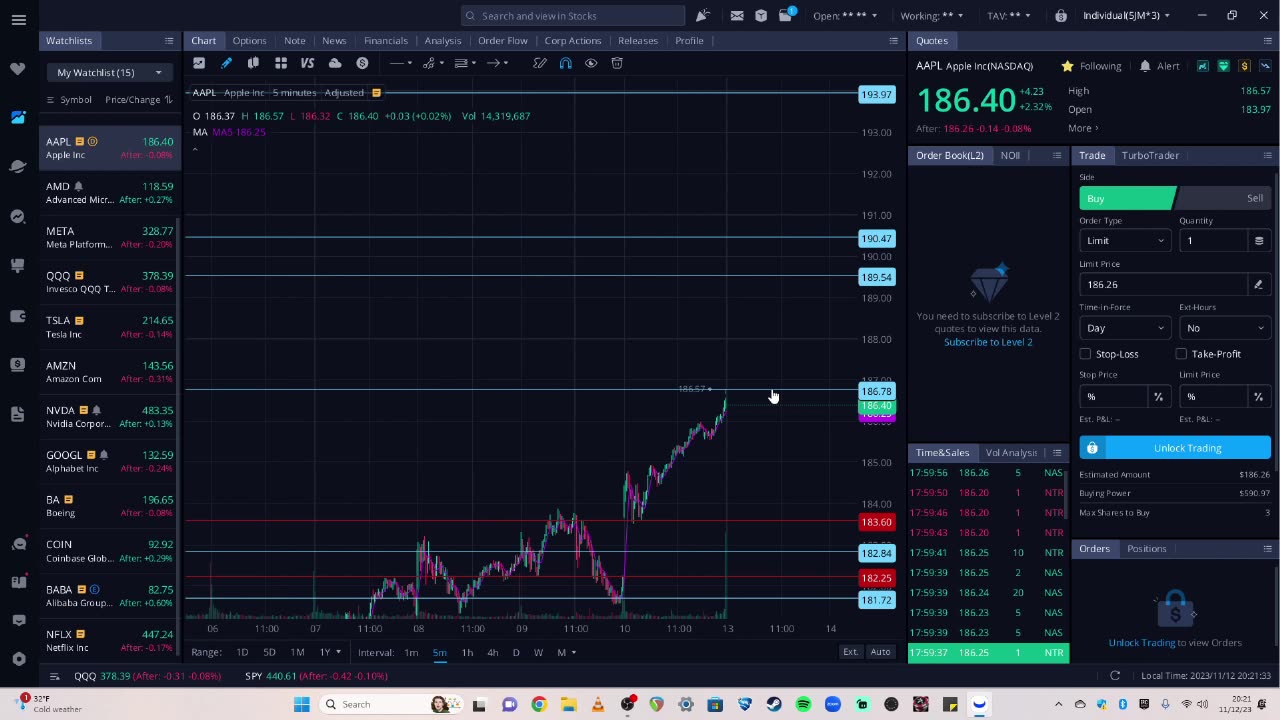Delete drawings with the trash icon
This screenshot has width=1280, height=720.
coord(617,63)
